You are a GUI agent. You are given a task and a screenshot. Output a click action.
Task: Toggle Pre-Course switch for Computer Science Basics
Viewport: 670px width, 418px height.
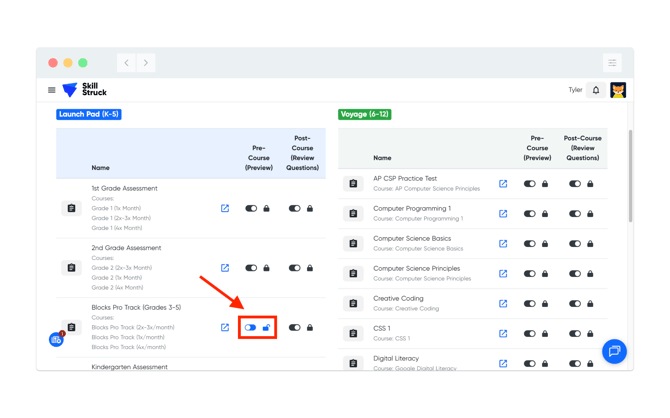pyautogui.click(x=529, y=244)
